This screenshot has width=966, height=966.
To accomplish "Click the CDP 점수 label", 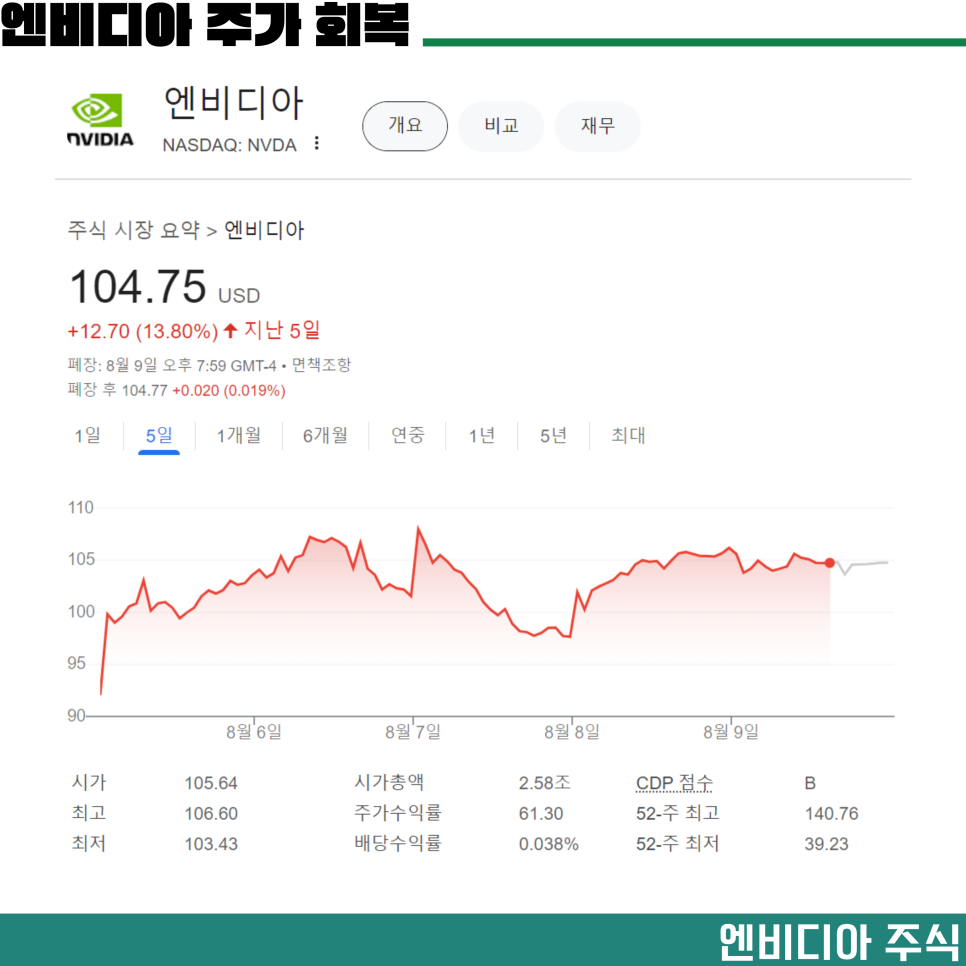I will pos(674,782).
